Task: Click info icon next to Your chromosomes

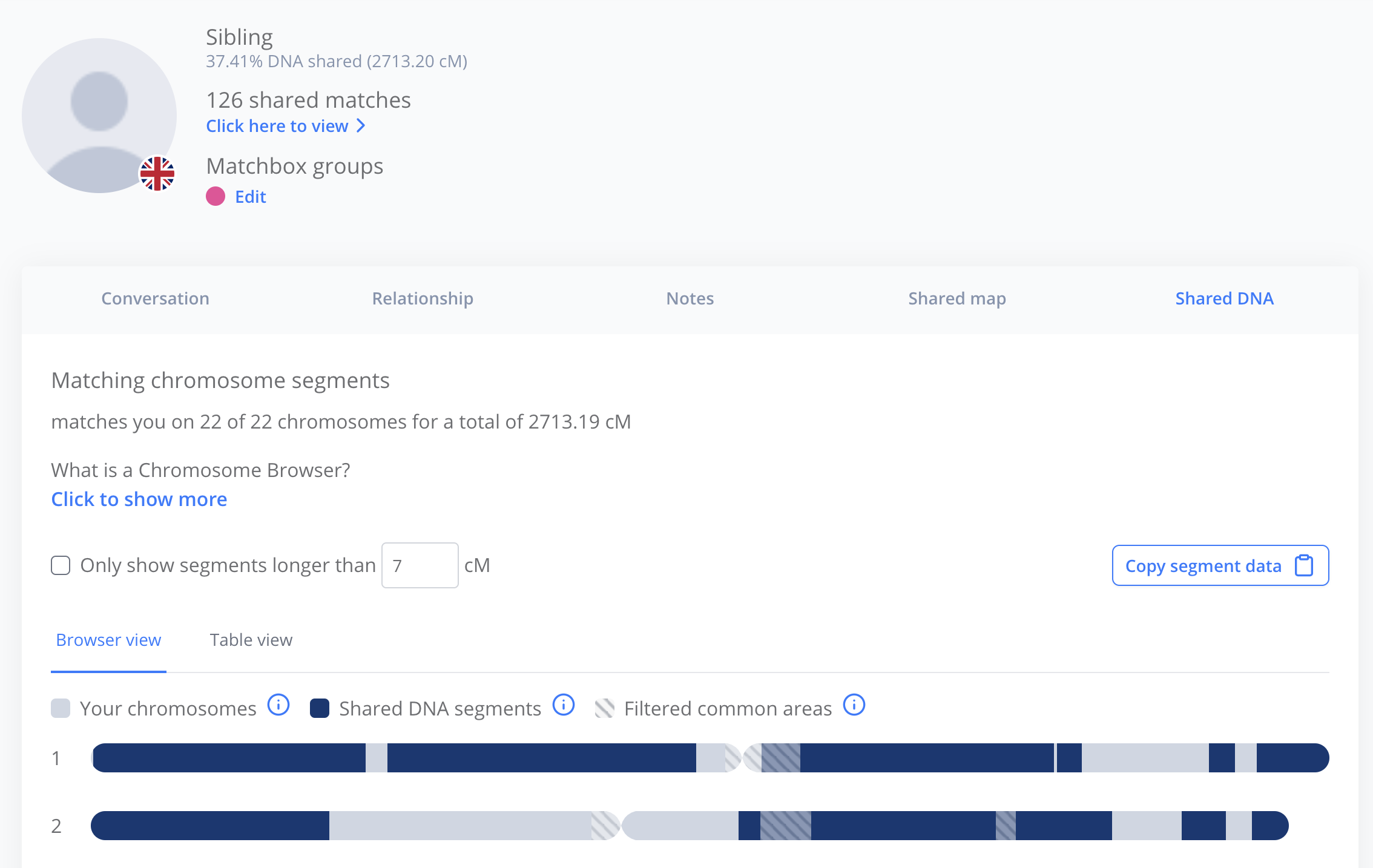Action: pyautogui.click(x=278, y=705)
